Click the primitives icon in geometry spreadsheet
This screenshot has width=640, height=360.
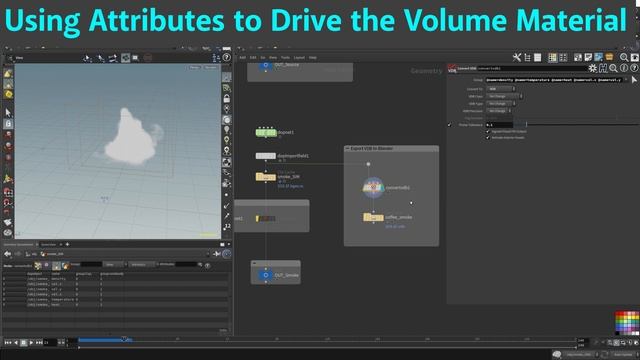(56, 265)
